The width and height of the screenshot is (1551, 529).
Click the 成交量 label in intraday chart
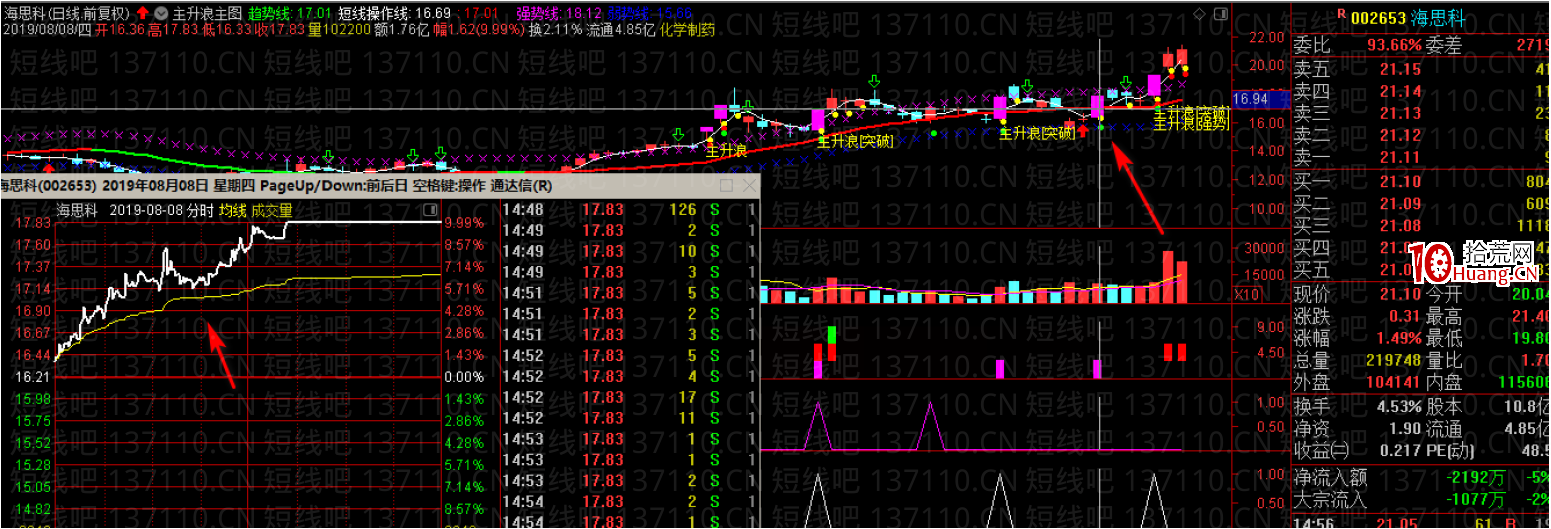(x=272, y=210)
